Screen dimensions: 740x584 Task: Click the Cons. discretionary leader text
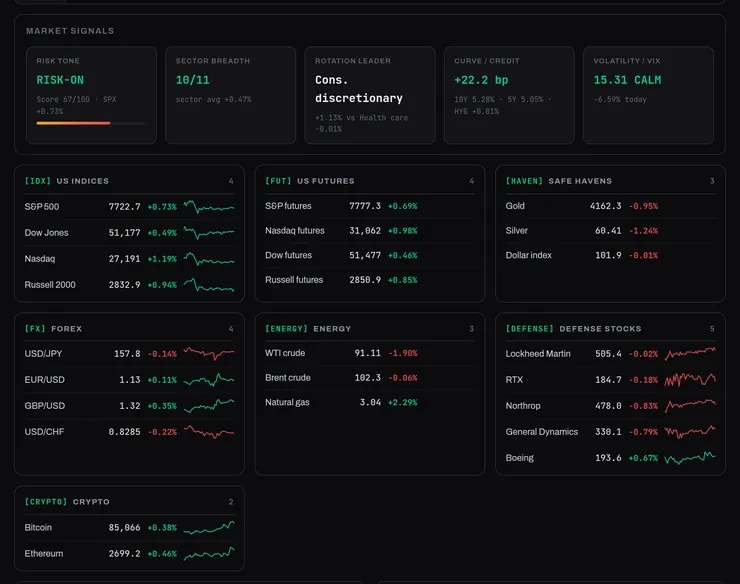359,89
